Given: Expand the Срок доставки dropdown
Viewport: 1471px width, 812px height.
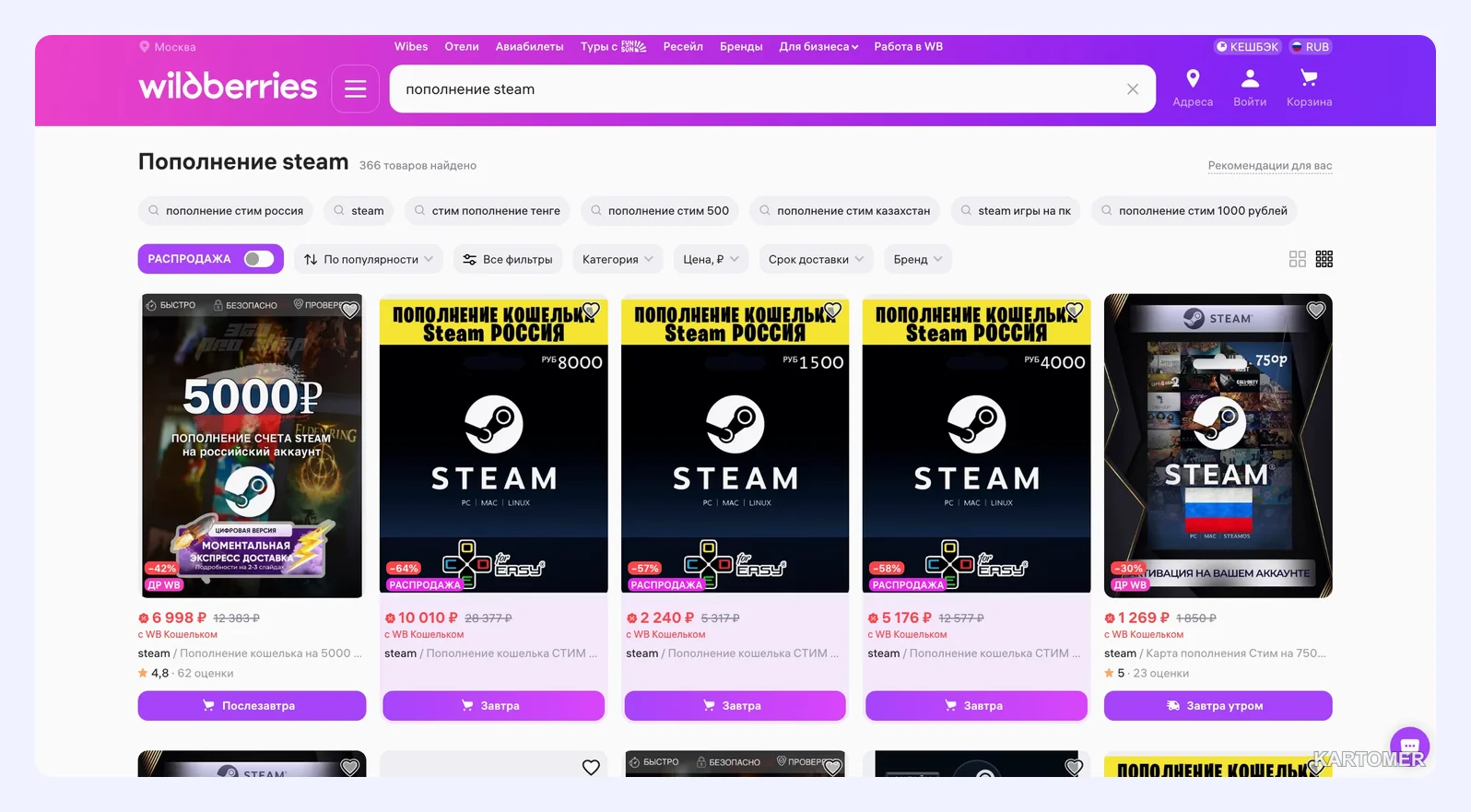Looking at the screenshot, I should click(x=816, y=259).
